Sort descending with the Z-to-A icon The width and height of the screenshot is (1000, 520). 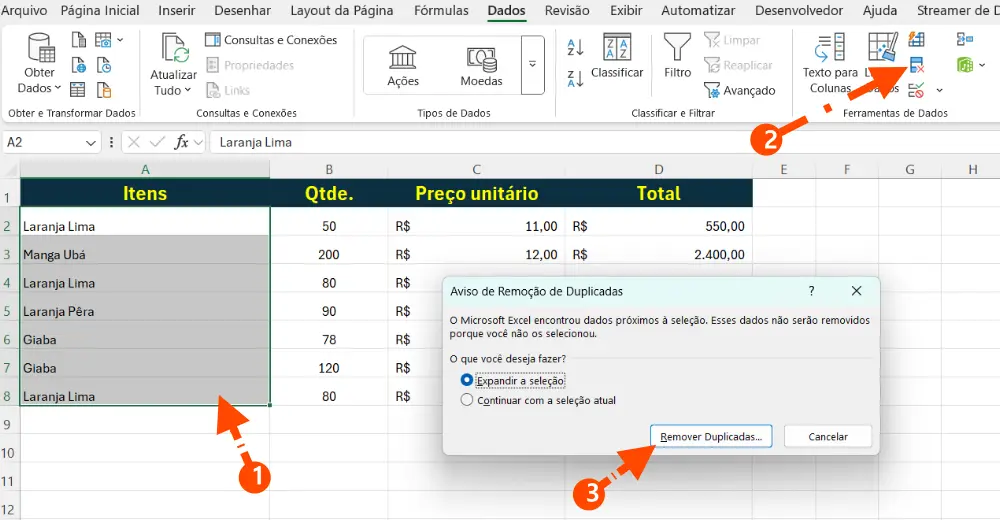(x=575, y=78)
